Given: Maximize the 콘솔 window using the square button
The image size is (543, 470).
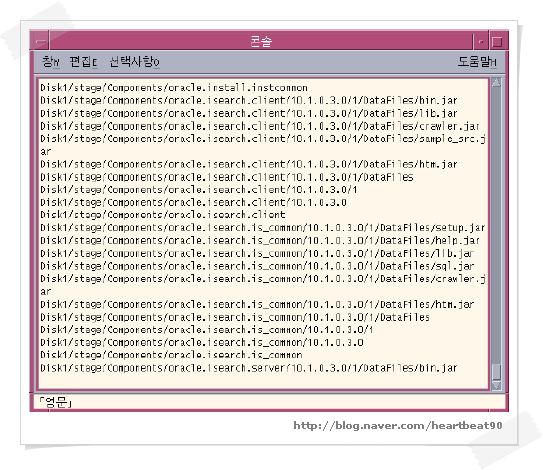Looking at the screenshot, I should [x=497, y=42].
